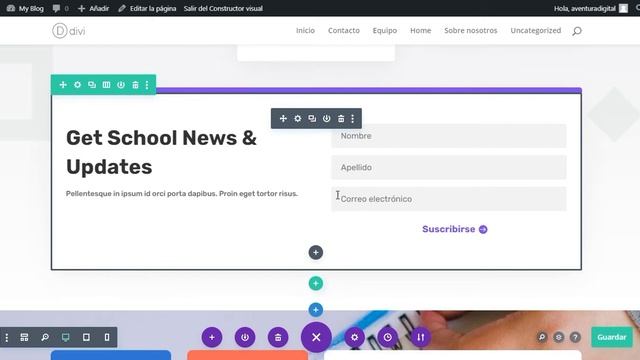Open Hola, aventuradigital user menu
The height and width of the screenshot is (360, 640).
tap(591, 8)
